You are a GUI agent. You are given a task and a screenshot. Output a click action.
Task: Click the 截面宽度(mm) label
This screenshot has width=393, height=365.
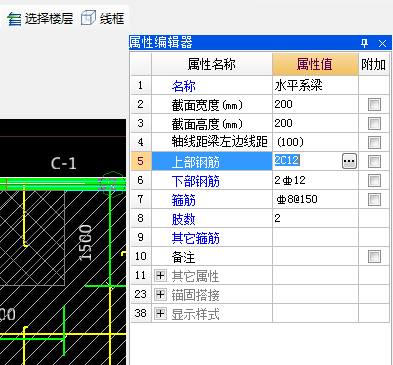(x=207, y=105)
